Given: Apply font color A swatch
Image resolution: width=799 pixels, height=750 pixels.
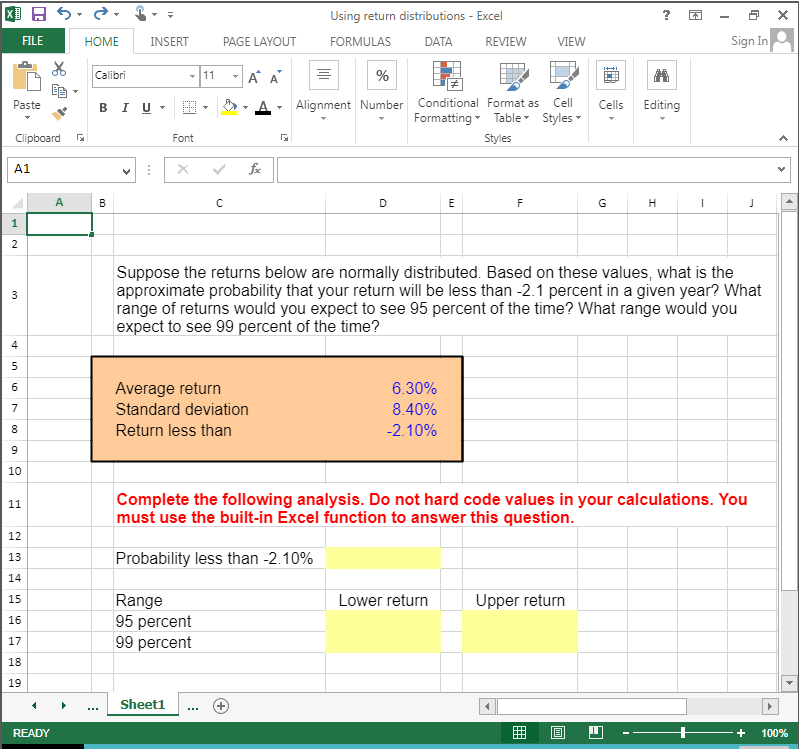Looking at the screenshot, I should pyautogui.click(x=263, y=108).
